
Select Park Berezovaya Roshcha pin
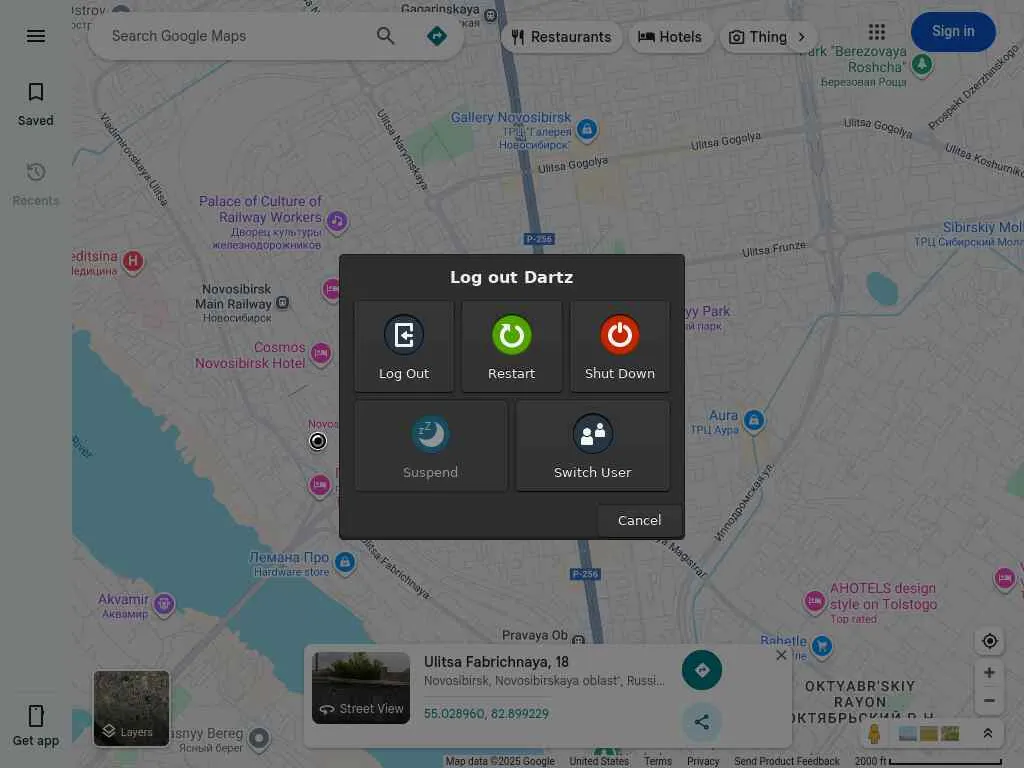tap(921, 65)
